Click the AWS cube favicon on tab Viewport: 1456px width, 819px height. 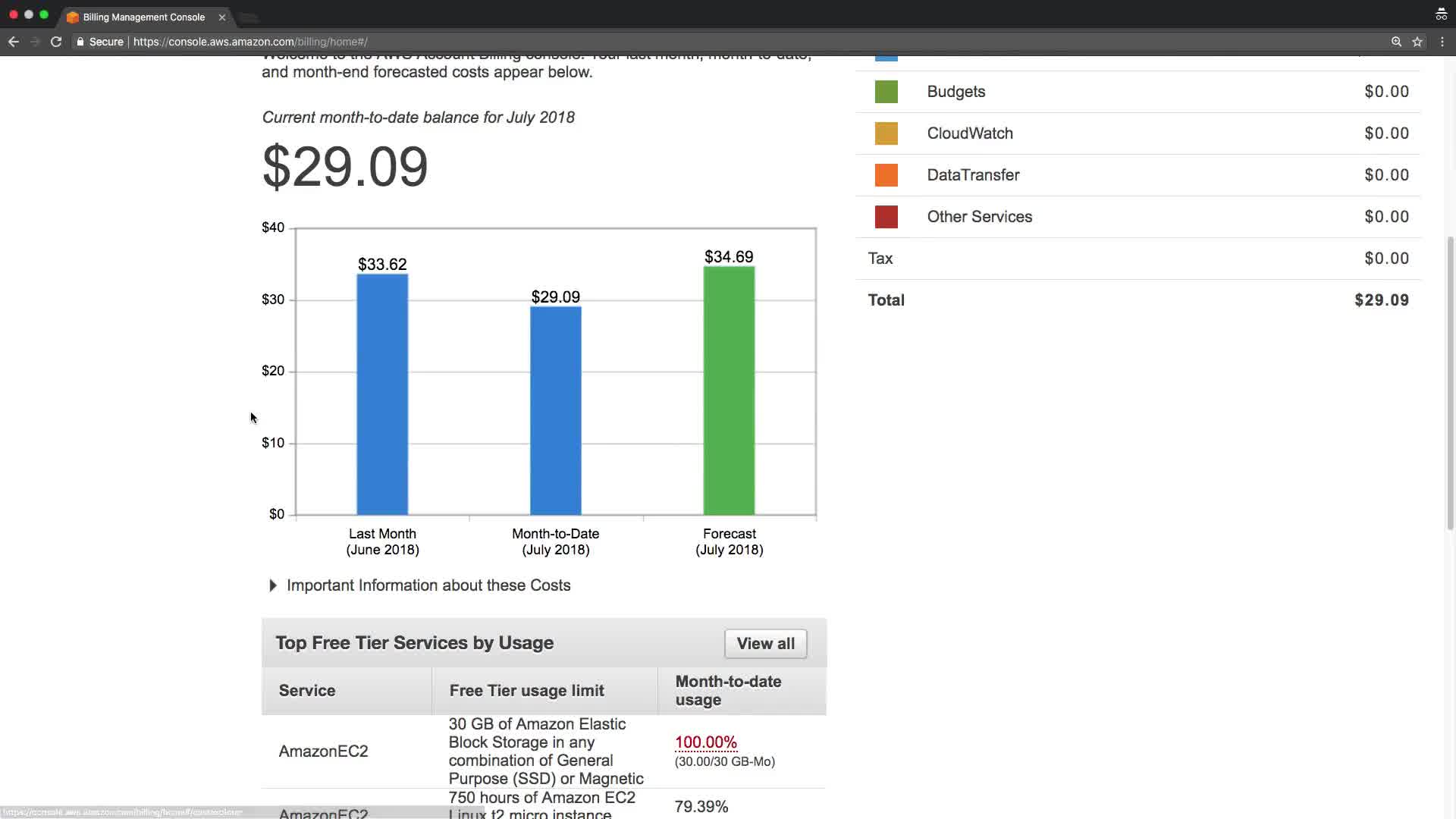pos(73,17)
